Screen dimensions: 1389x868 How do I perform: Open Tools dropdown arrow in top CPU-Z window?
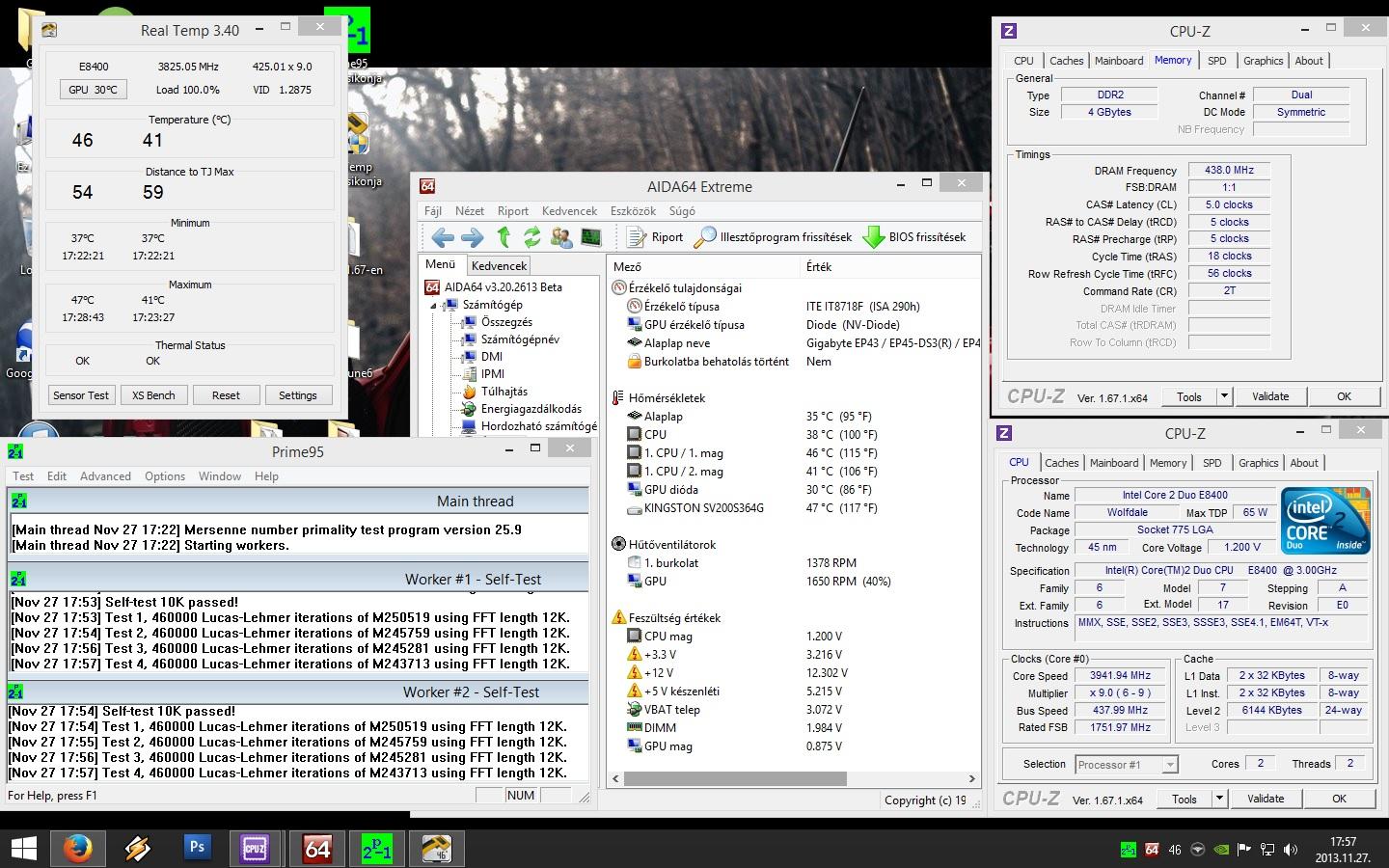coord(1224,396)
